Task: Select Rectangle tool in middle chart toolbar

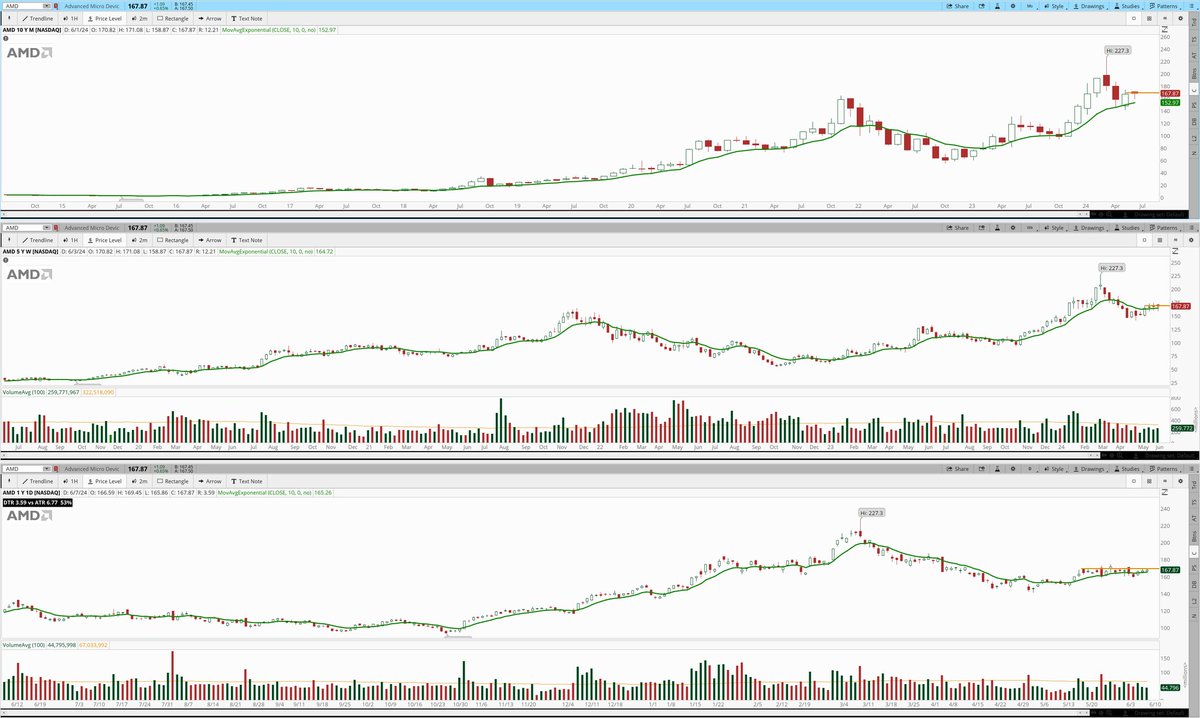Action: [173, 240]
